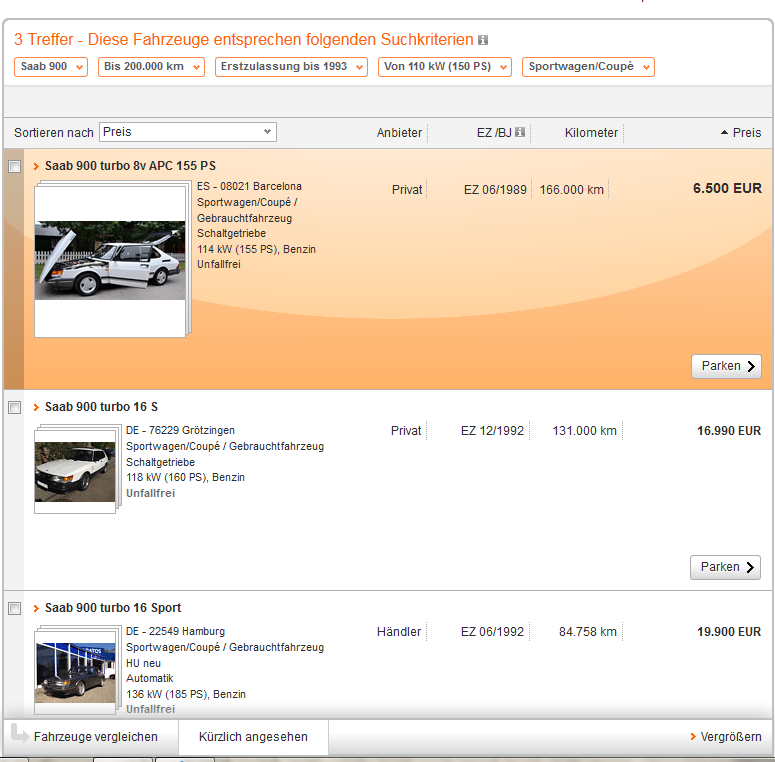775x762 pixels.
Task: Click DE - 22549 Hamburg location text
Action: (175, 632)
